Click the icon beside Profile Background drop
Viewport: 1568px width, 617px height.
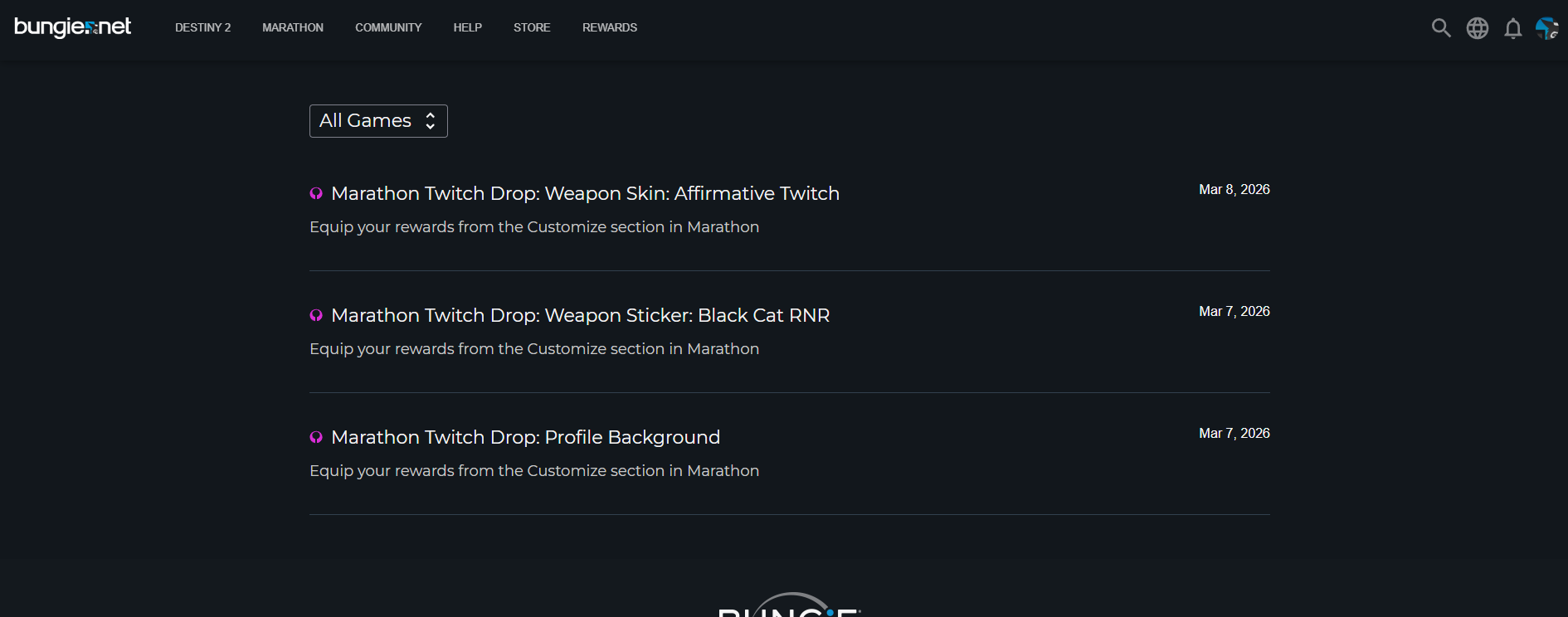pos(316,438)
